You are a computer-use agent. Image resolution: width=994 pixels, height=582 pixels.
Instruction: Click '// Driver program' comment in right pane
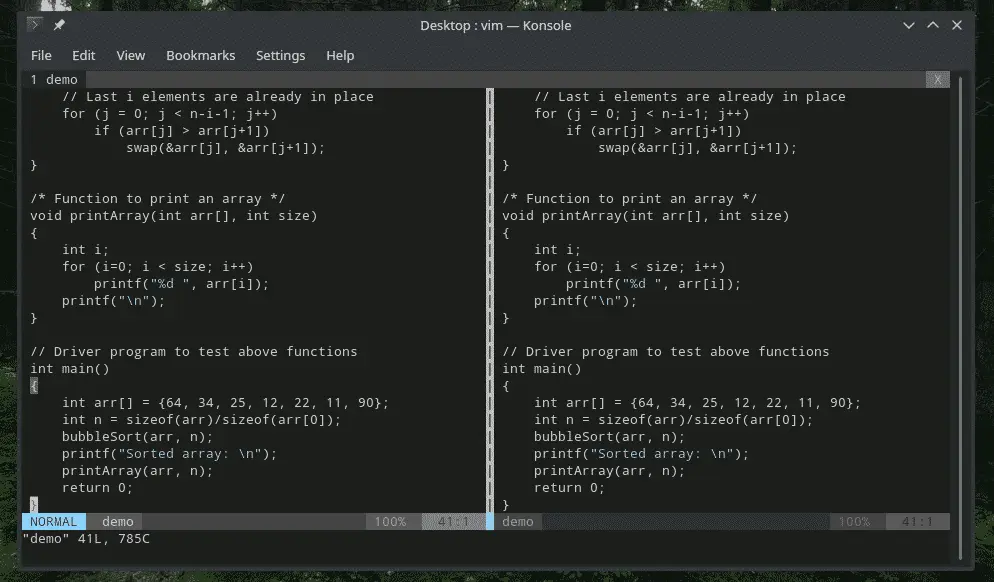[666, 352]
